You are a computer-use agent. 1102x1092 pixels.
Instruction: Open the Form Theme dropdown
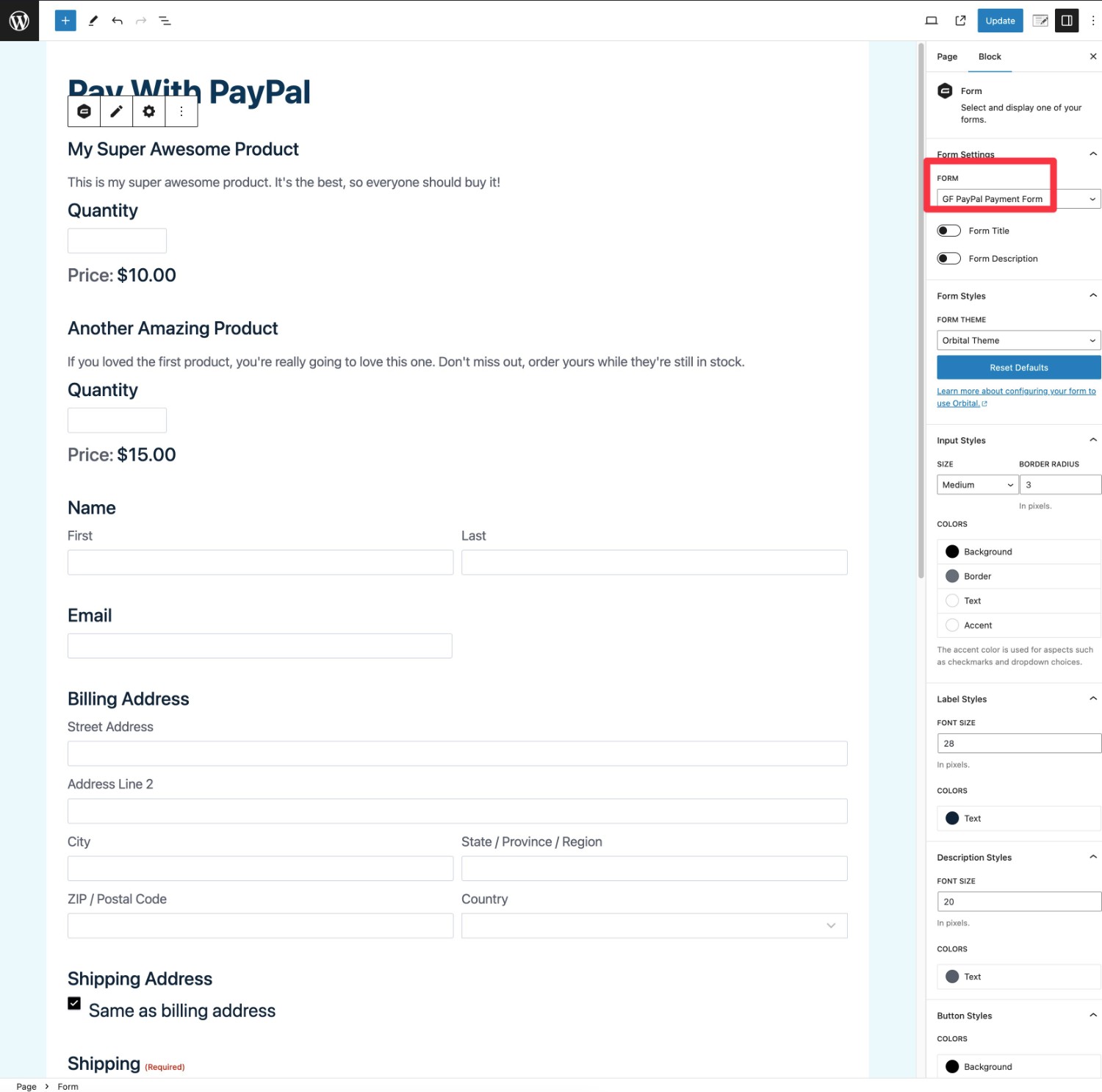pos(1019,340)
